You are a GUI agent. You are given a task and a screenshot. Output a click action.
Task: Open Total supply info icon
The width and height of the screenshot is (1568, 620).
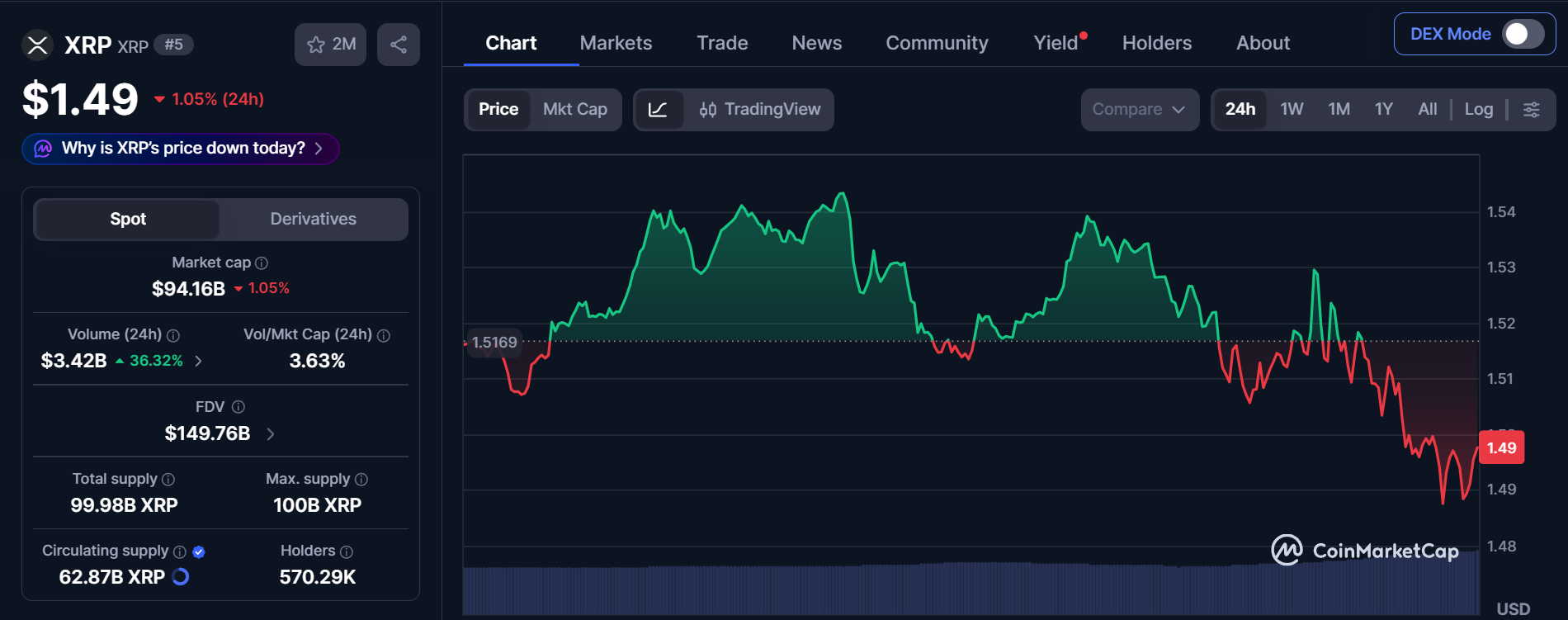pyautogui.click(x=168, y=479)
